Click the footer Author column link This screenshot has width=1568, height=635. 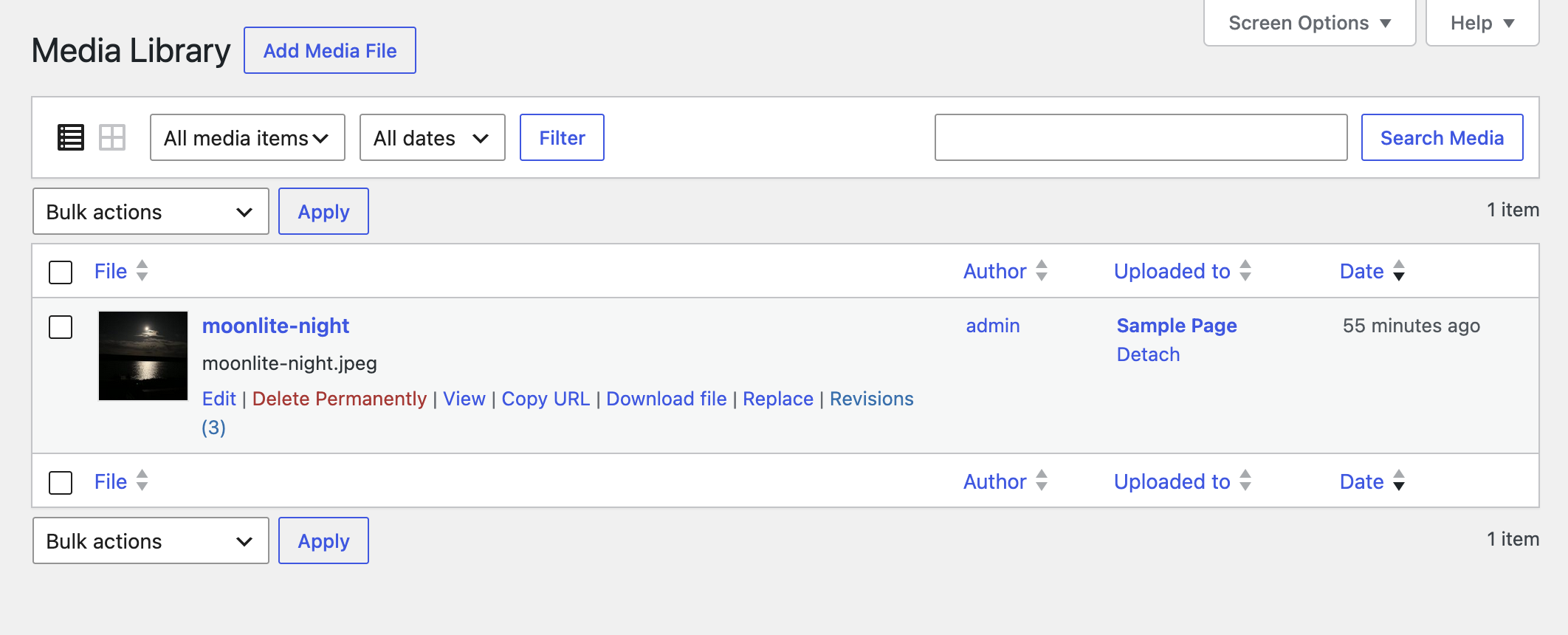[994, 481]
